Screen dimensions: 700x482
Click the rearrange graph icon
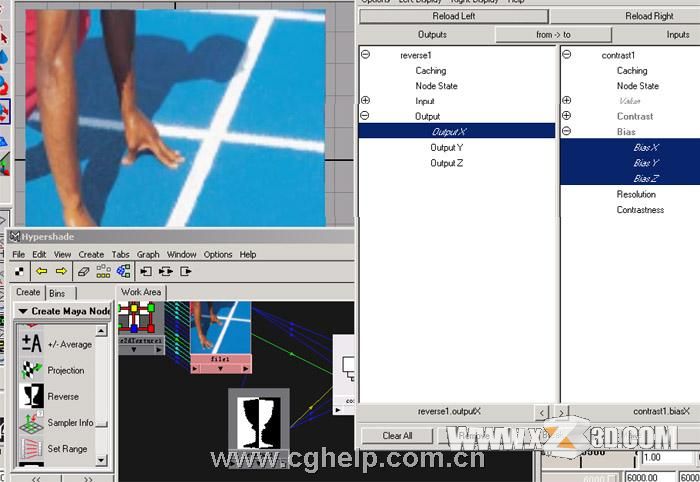pos(104,271)
